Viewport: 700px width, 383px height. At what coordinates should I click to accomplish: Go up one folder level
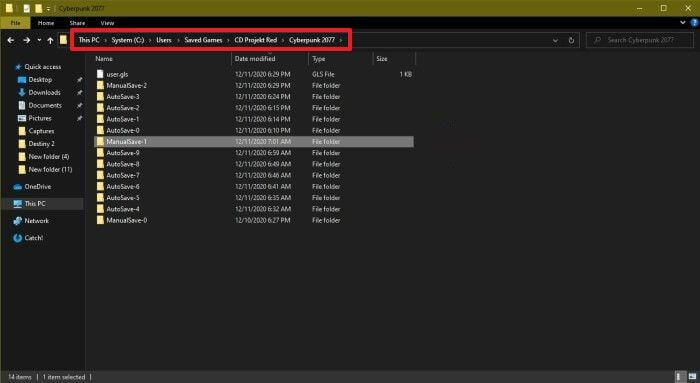click(50, 40)
